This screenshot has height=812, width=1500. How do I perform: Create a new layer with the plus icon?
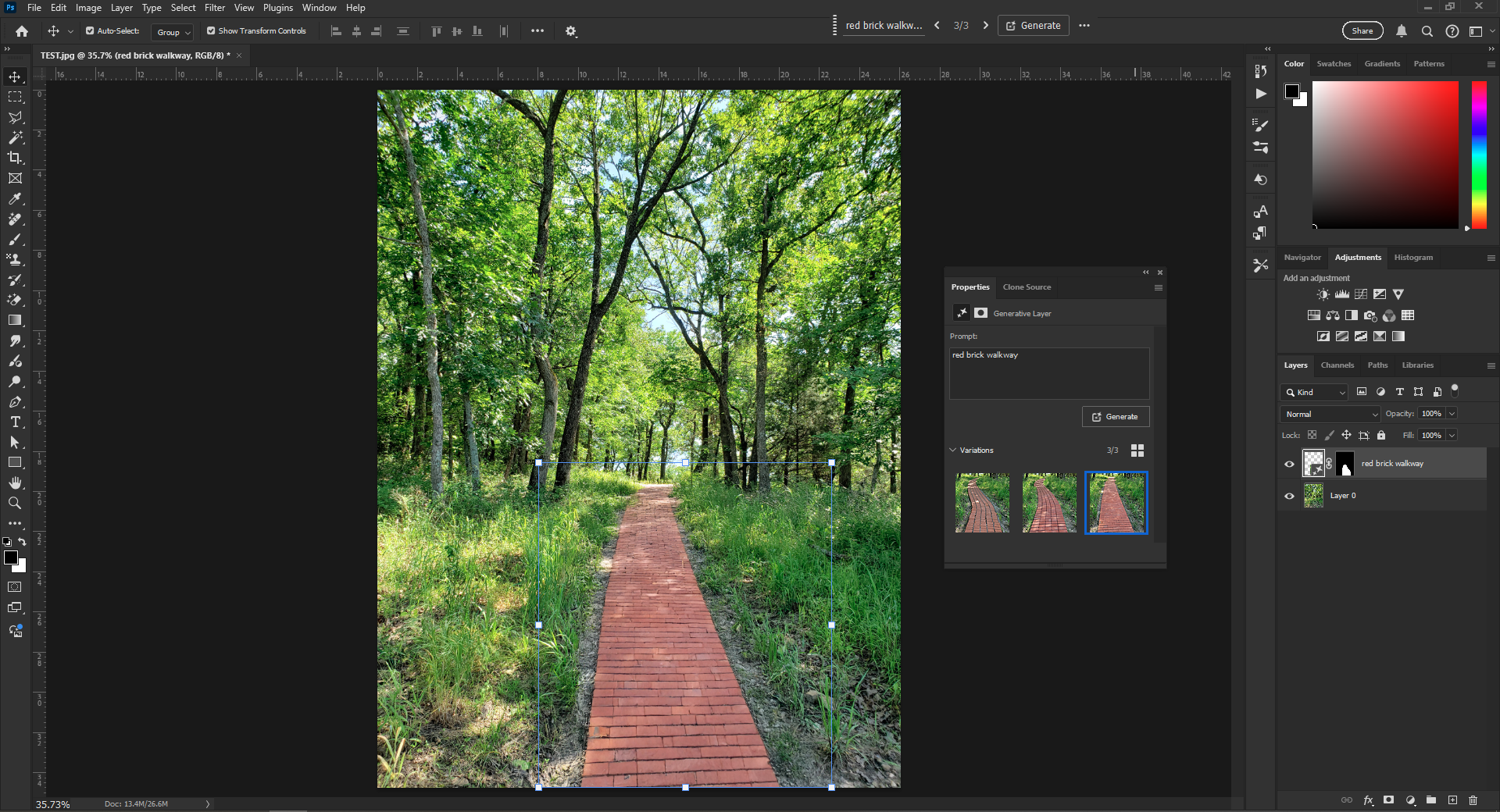[x=1452, y=800]
